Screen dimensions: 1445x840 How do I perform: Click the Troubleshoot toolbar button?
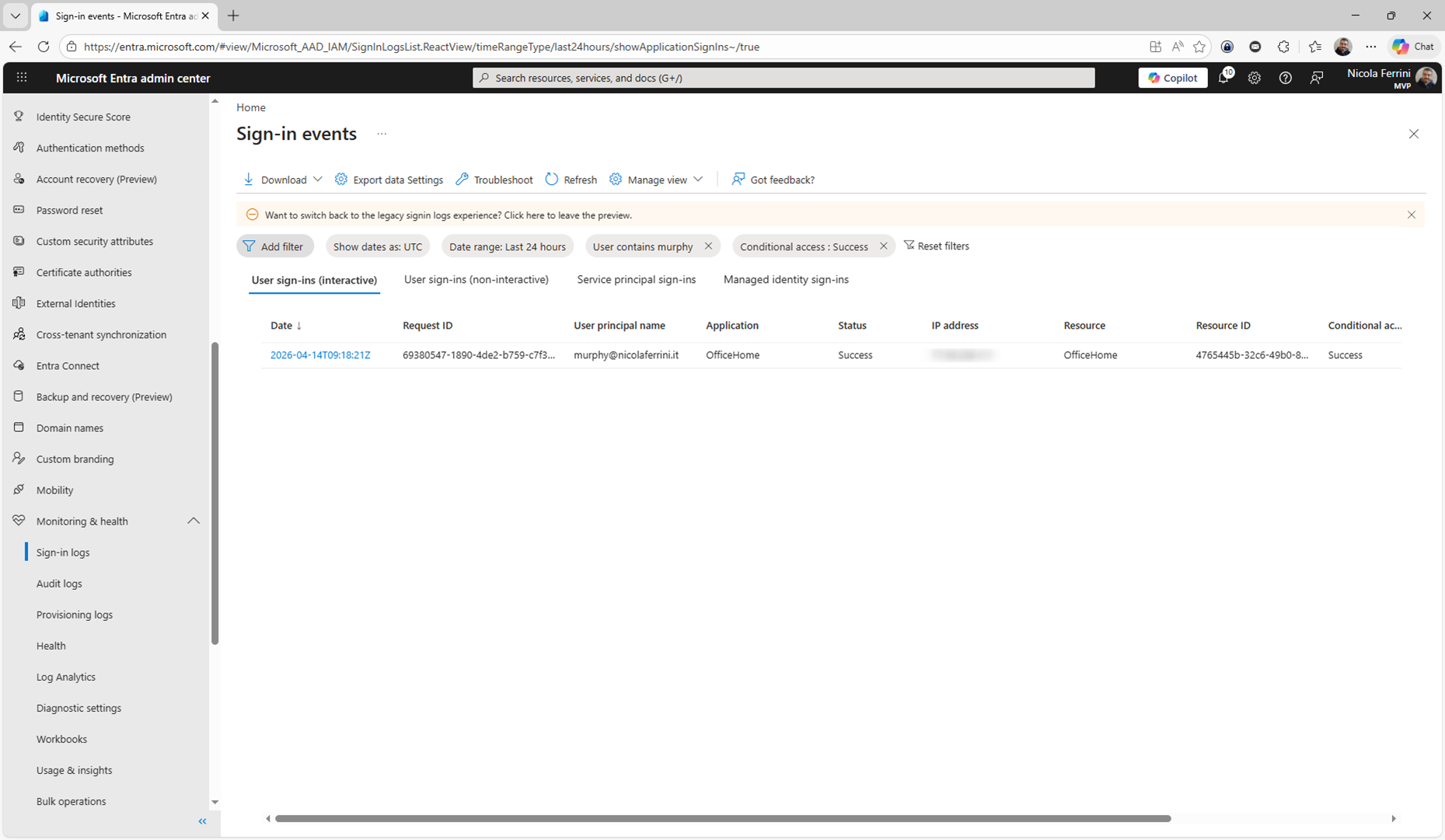pyautogui.click(x=494, y=180)
